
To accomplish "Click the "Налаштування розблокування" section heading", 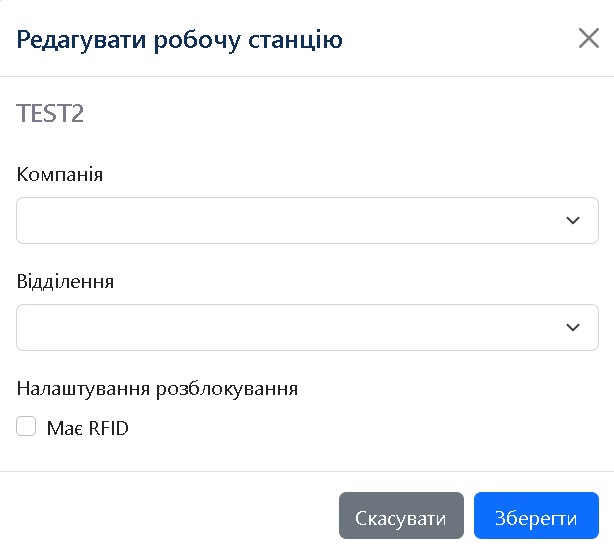I will click(x=157, y=388).
